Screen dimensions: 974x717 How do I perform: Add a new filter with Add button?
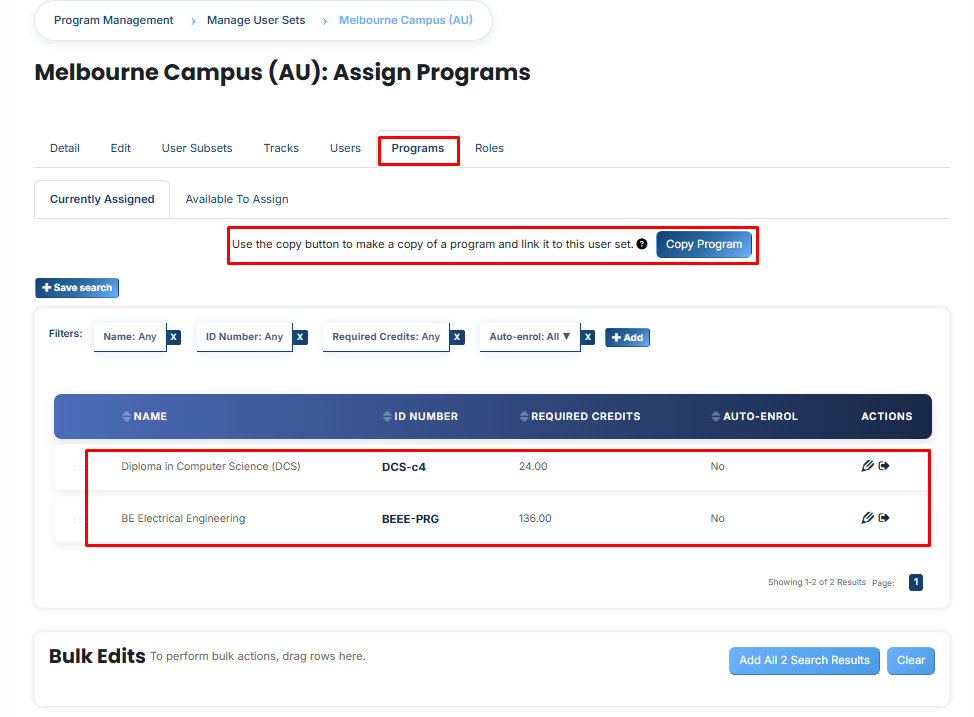[627, 337]
